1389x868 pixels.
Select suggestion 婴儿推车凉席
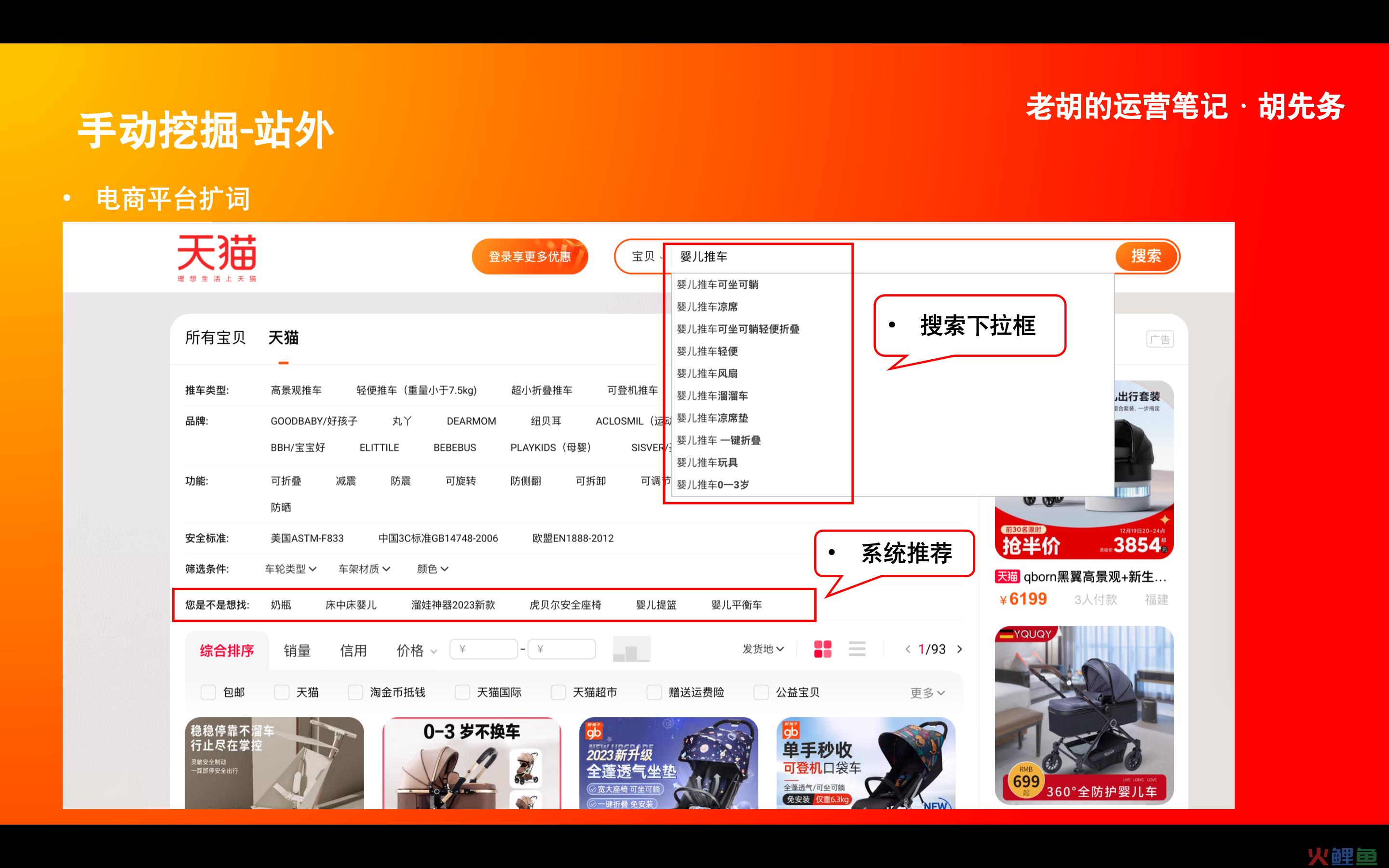(x=707, y=307)
